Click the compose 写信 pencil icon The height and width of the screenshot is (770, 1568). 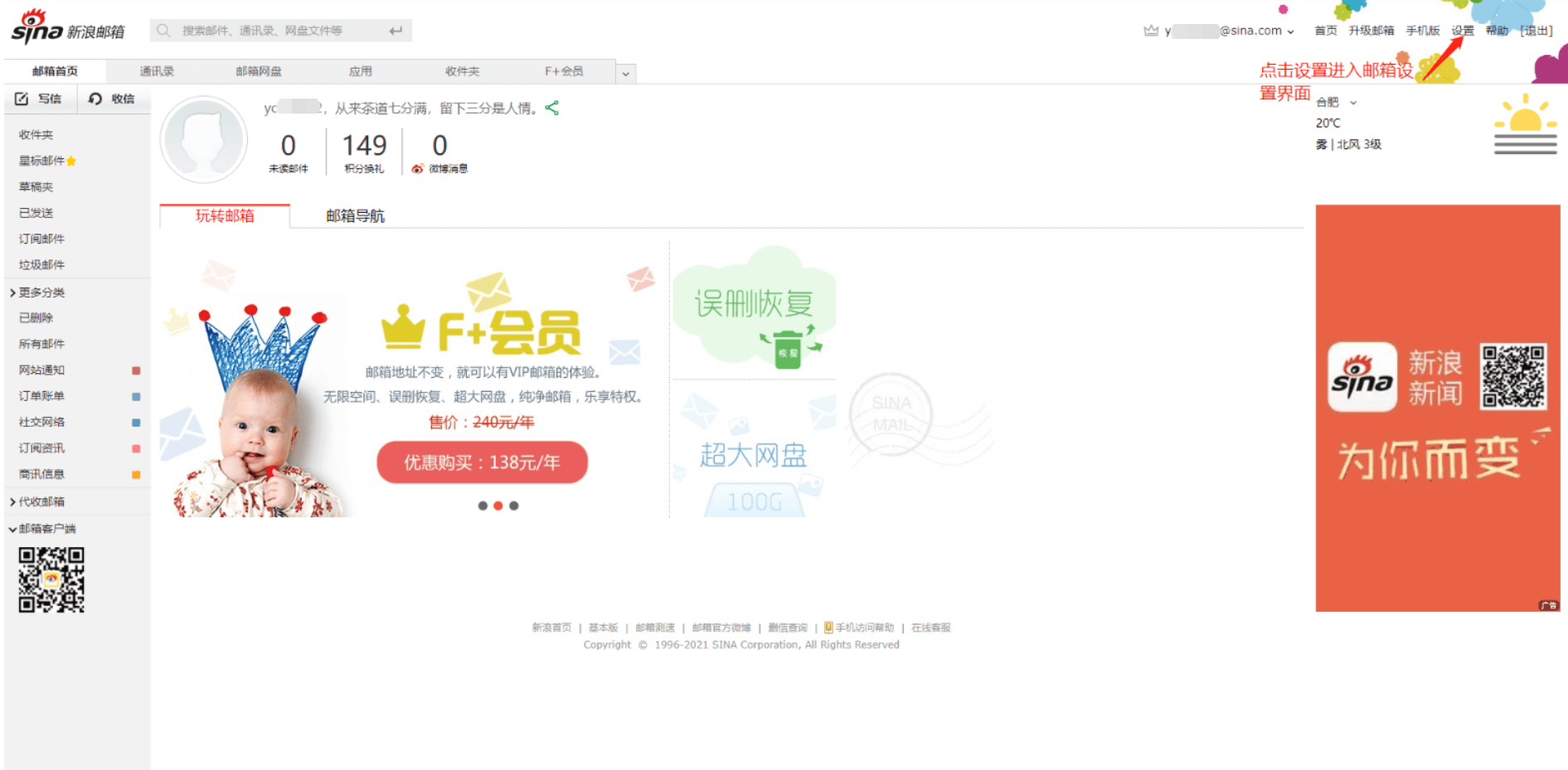22,99
